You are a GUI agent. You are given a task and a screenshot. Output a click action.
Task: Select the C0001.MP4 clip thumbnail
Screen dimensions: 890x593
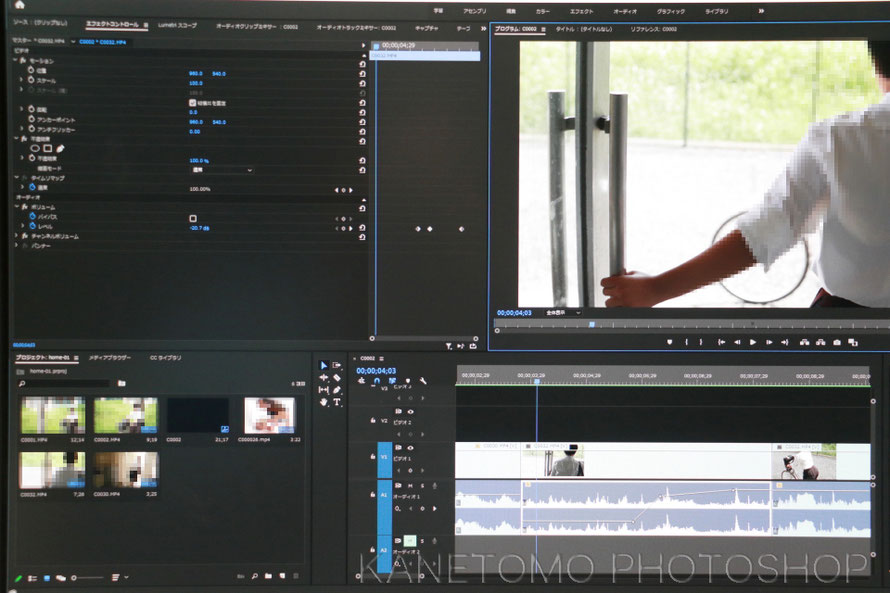(x=53, y=415)
